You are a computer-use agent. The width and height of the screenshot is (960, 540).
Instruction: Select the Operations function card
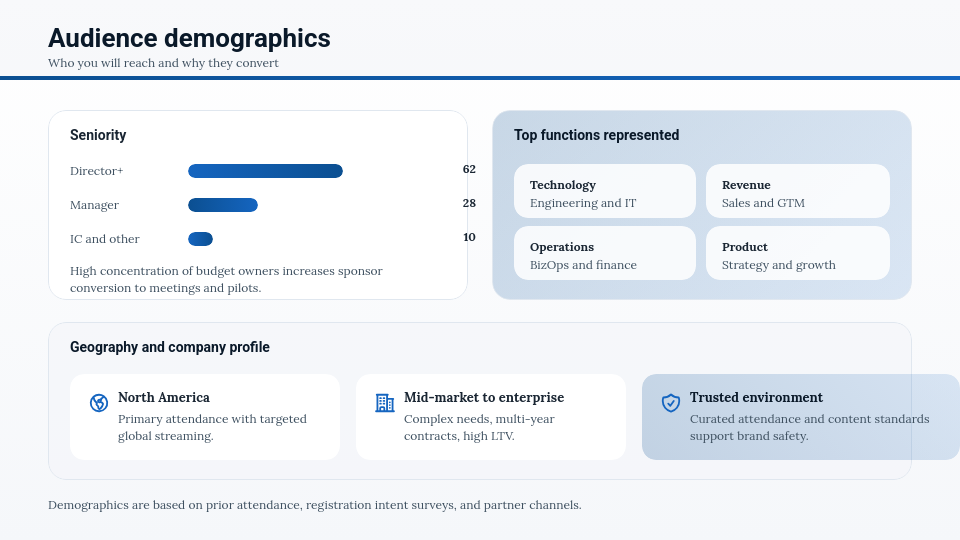click(604, 254)
